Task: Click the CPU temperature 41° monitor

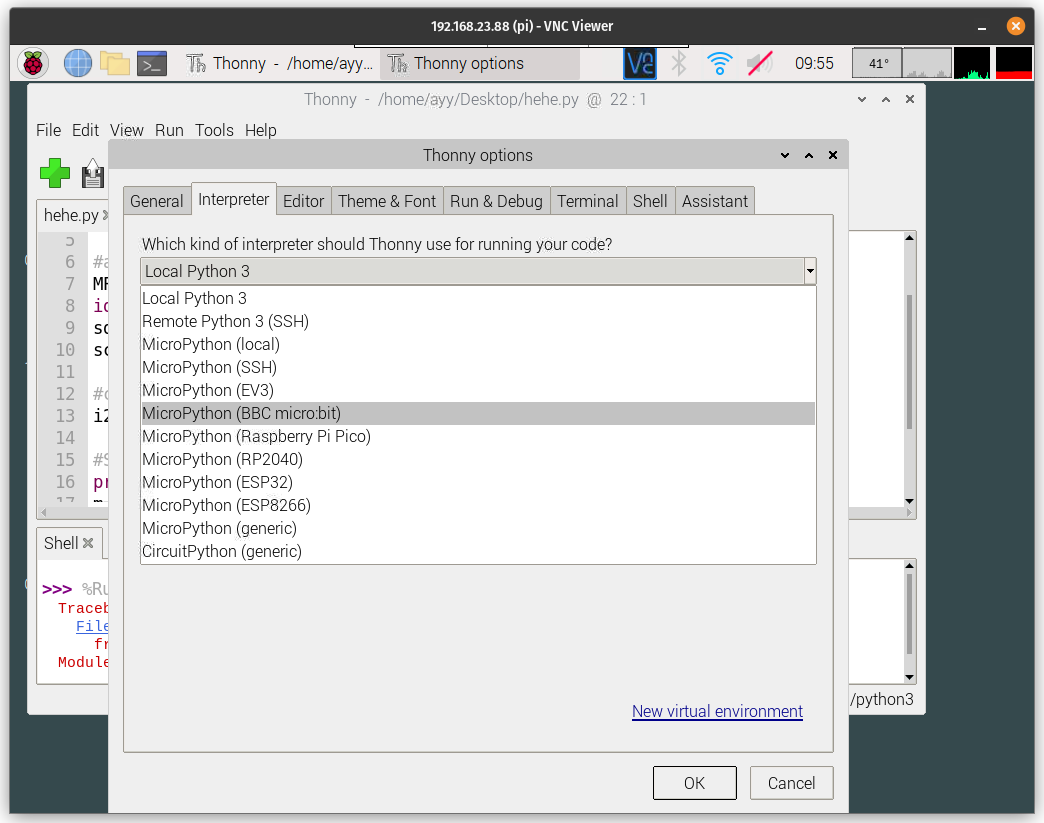Action: pyautogui.click(x=878, y=63)
